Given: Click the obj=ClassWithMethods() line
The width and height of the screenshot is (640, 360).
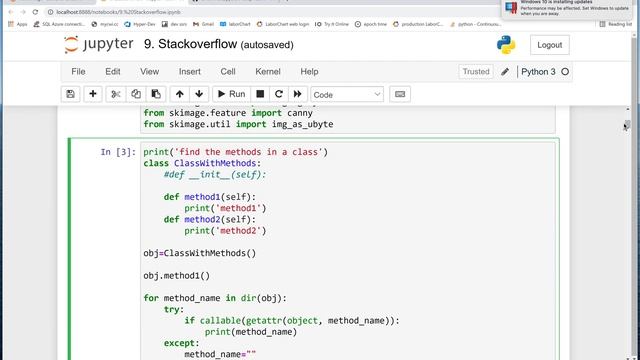Looking at the screenshot, I should coord(200,253).
